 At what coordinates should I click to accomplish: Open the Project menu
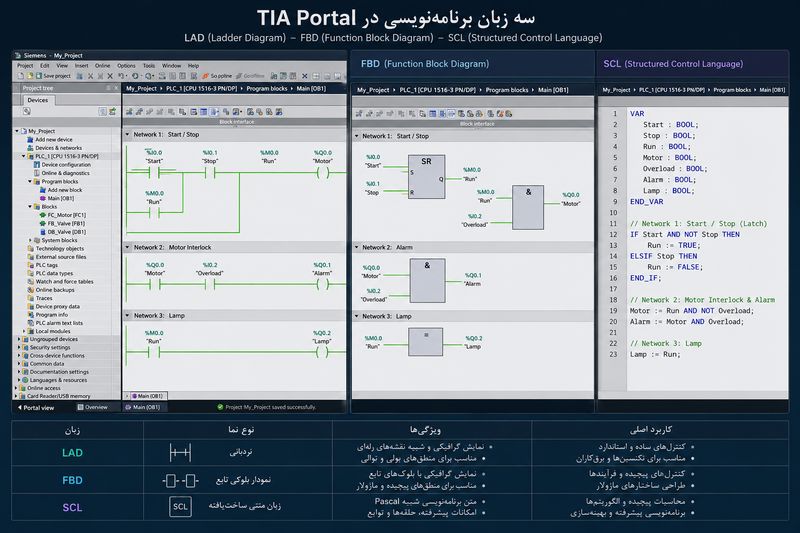click(25, 66)
